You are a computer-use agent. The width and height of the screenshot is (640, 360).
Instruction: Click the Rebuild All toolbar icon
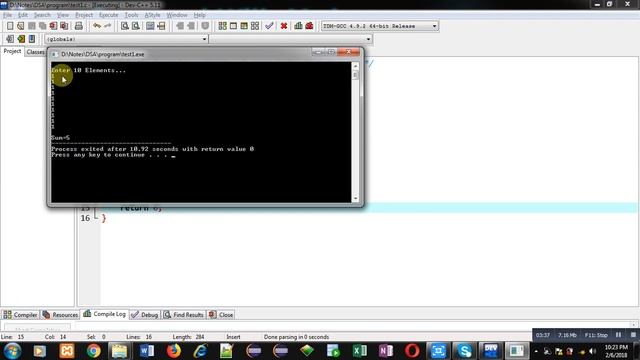coord(255,26)
